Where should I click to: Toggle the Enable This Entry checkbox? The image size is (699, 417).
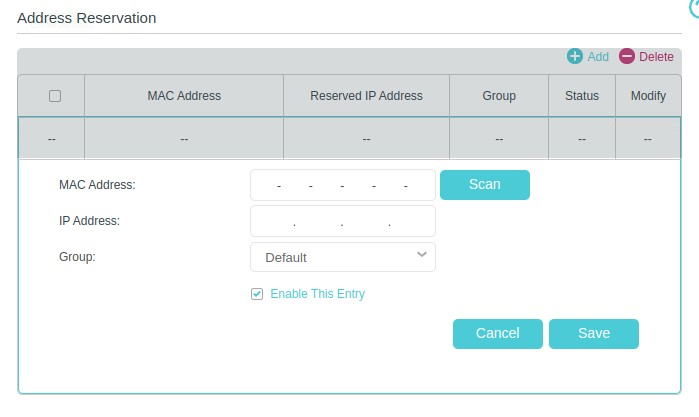(257, 294)
